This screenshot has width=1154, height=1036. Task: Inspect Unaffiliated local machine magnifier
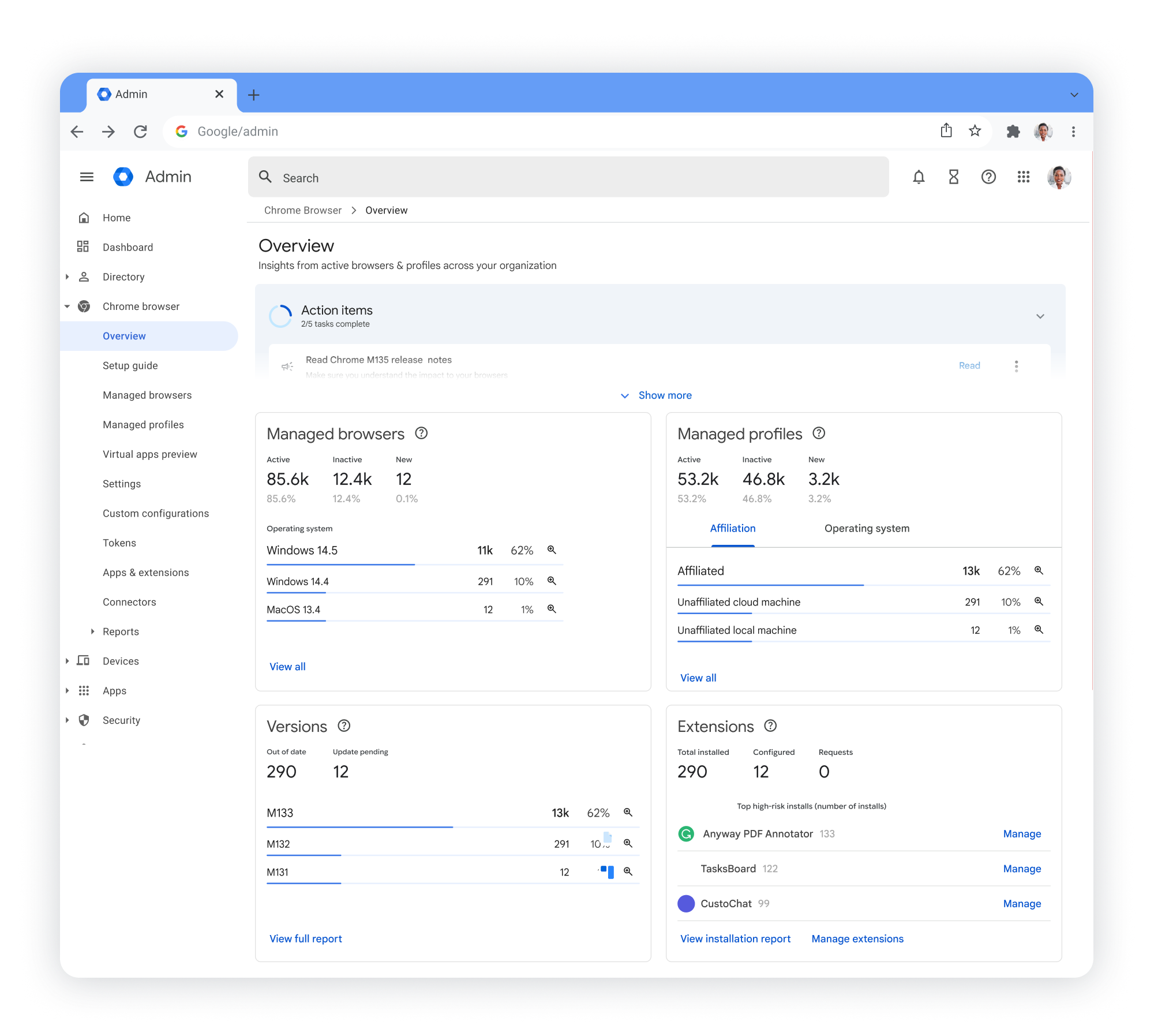click(1039, 630)
